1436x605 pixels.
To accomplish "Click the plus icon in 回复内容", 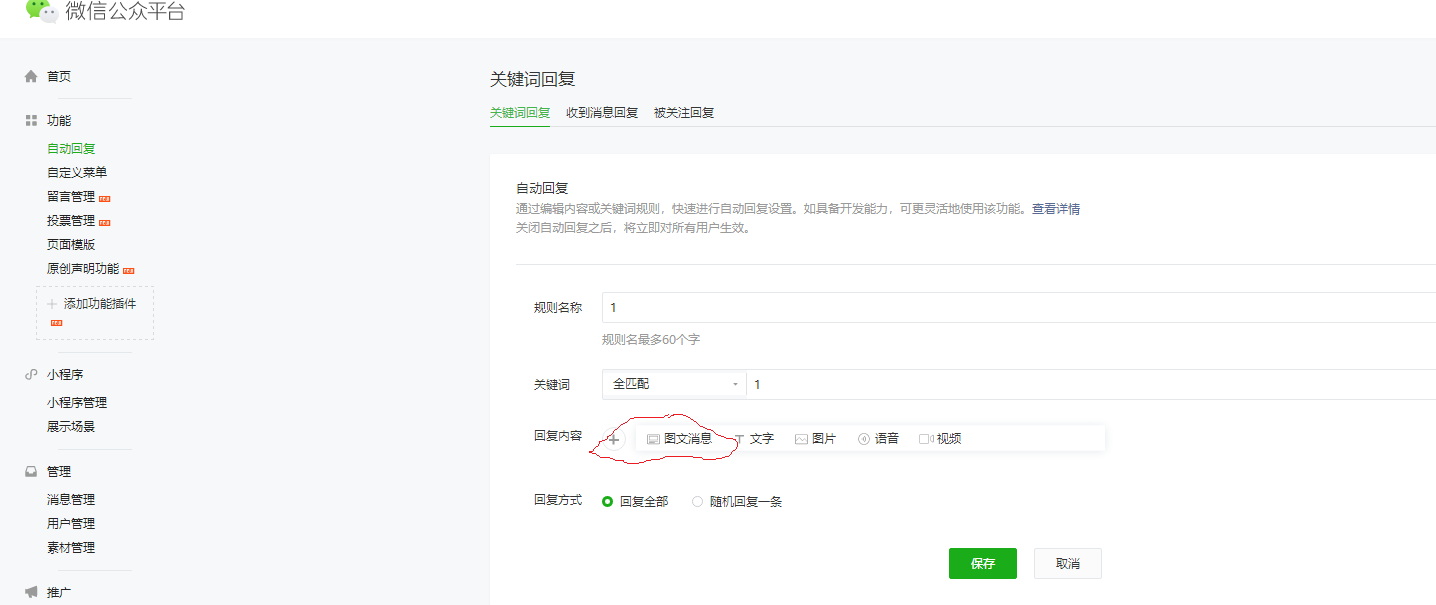I will pyautogui.click(x=613, y=438).
